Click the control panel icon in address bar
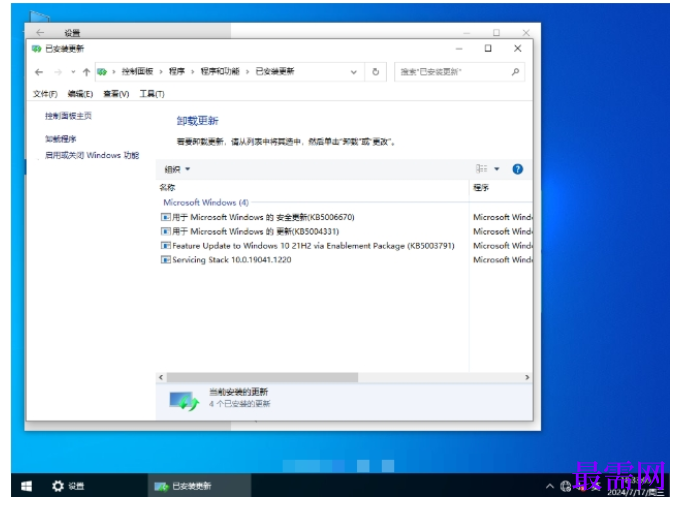The image size is (684, 507). point(102,72)
